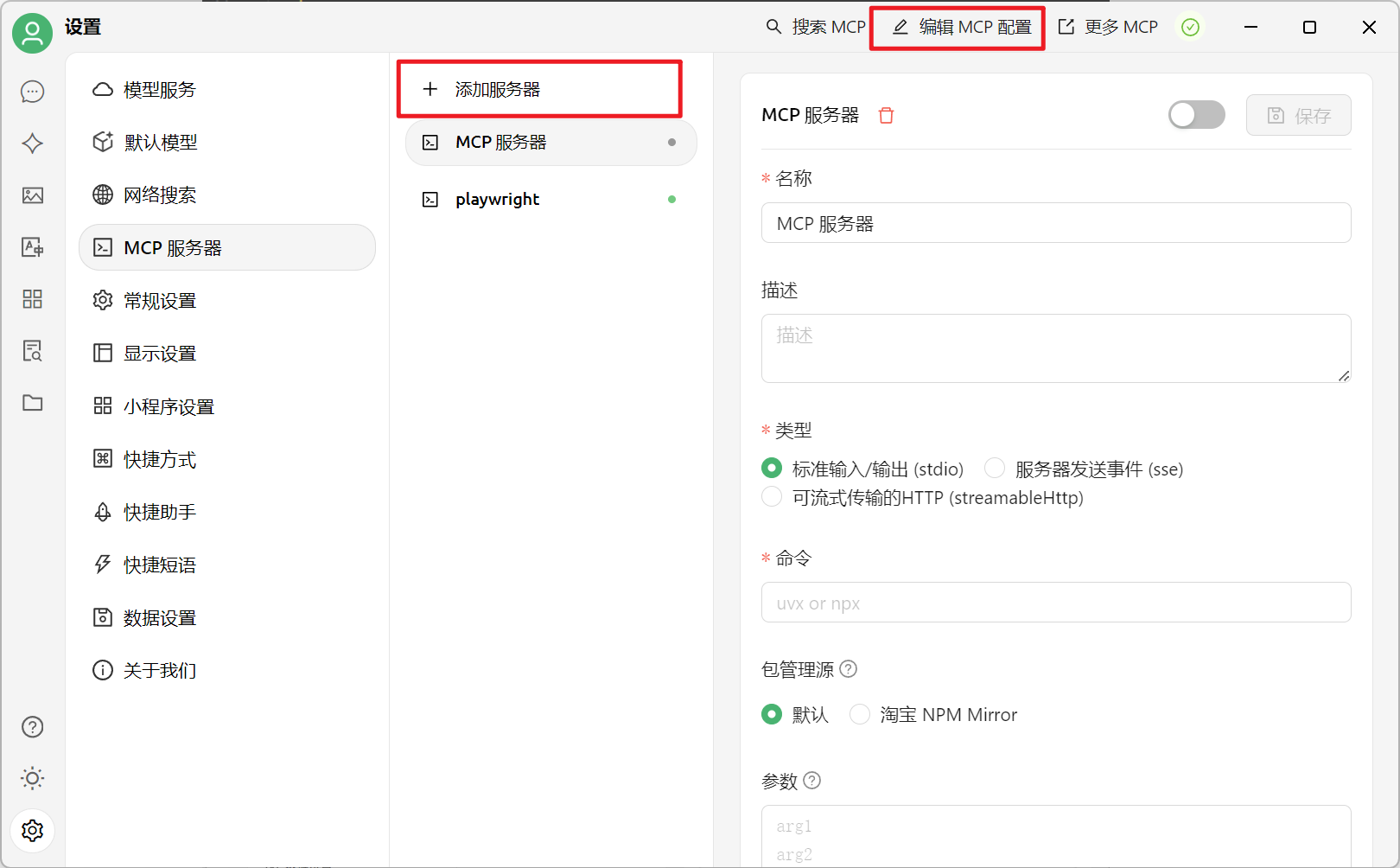
Task: Open 显示设置 settings
Action: point(227,353)
